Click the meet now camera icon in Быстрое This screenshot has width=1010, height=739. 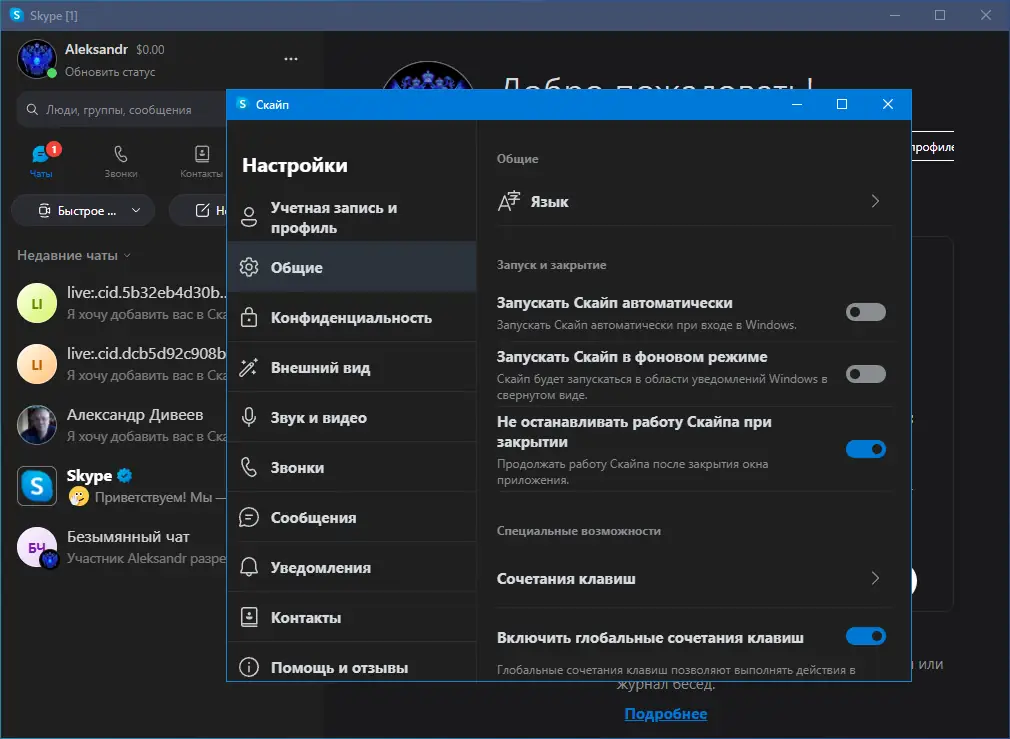tap(44, 211)
